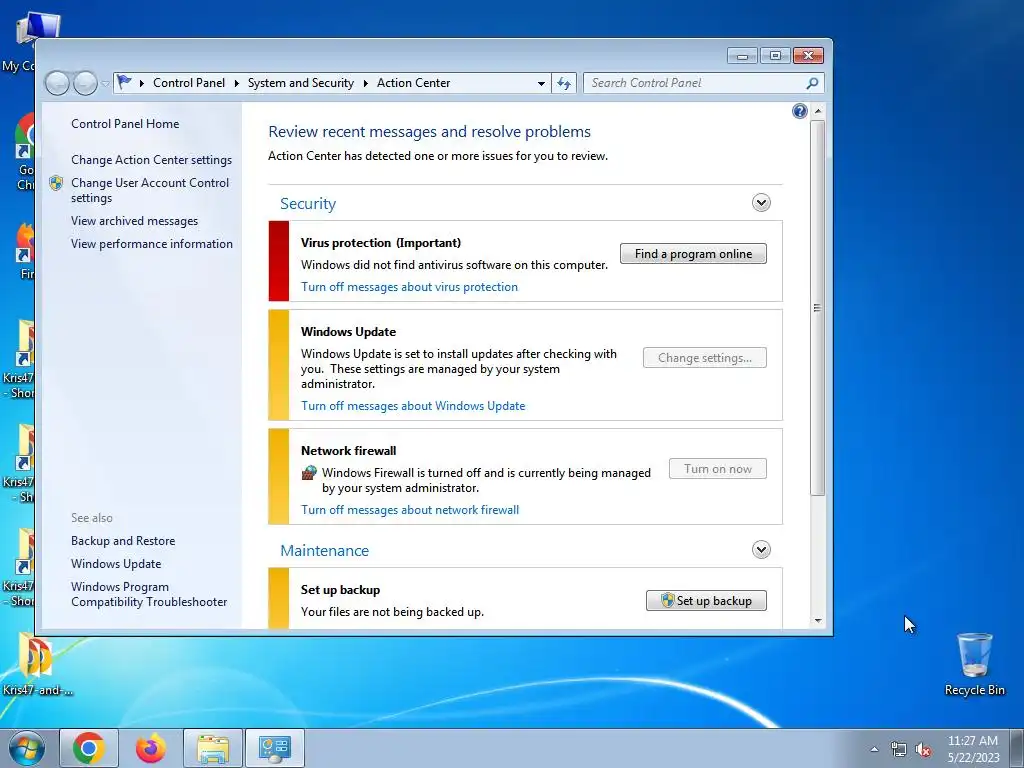Click the Turn on now button

(x=718, y=468)
